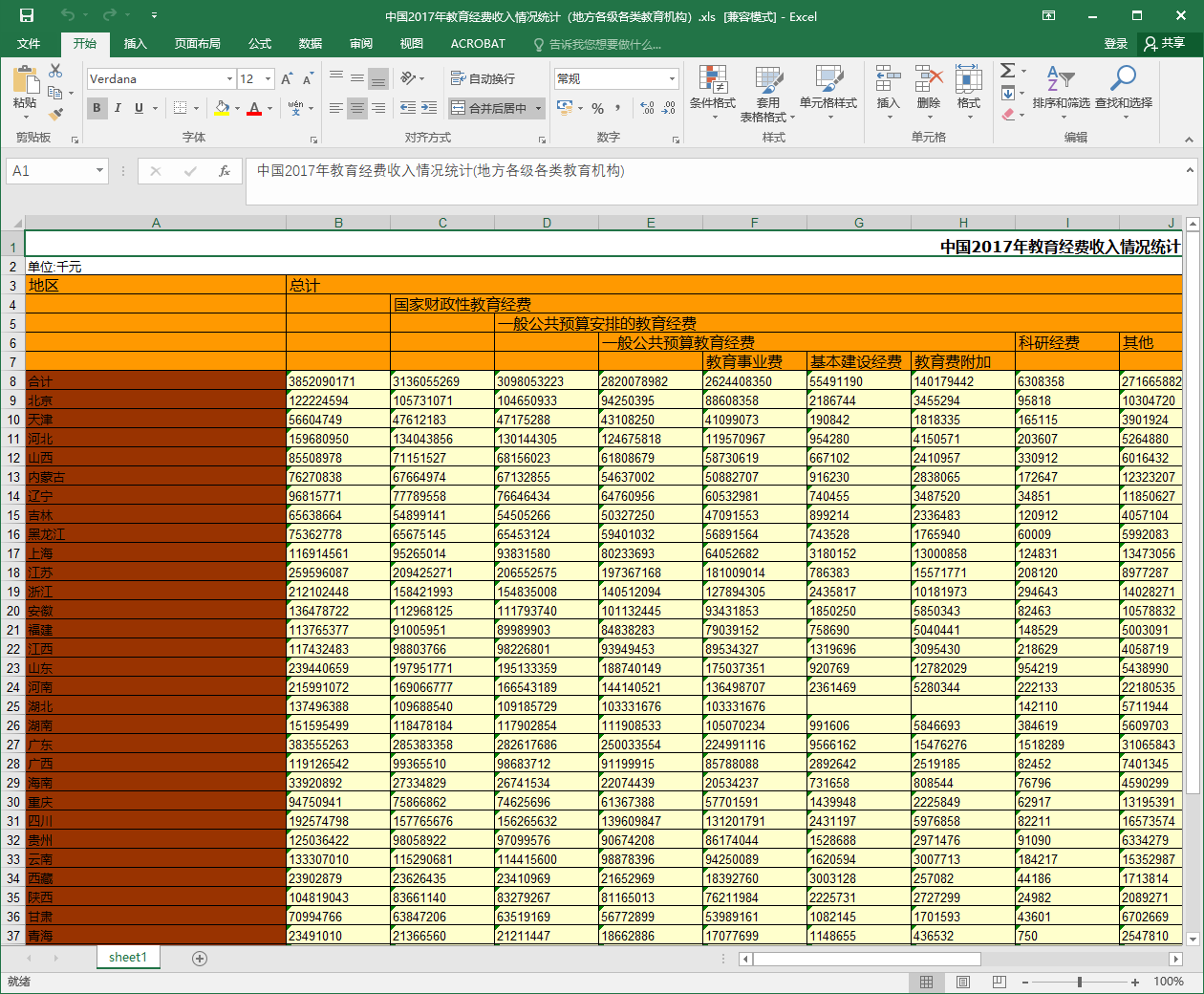Toggle Bold formatting button

pyautogui.click(x=97, y=108)
